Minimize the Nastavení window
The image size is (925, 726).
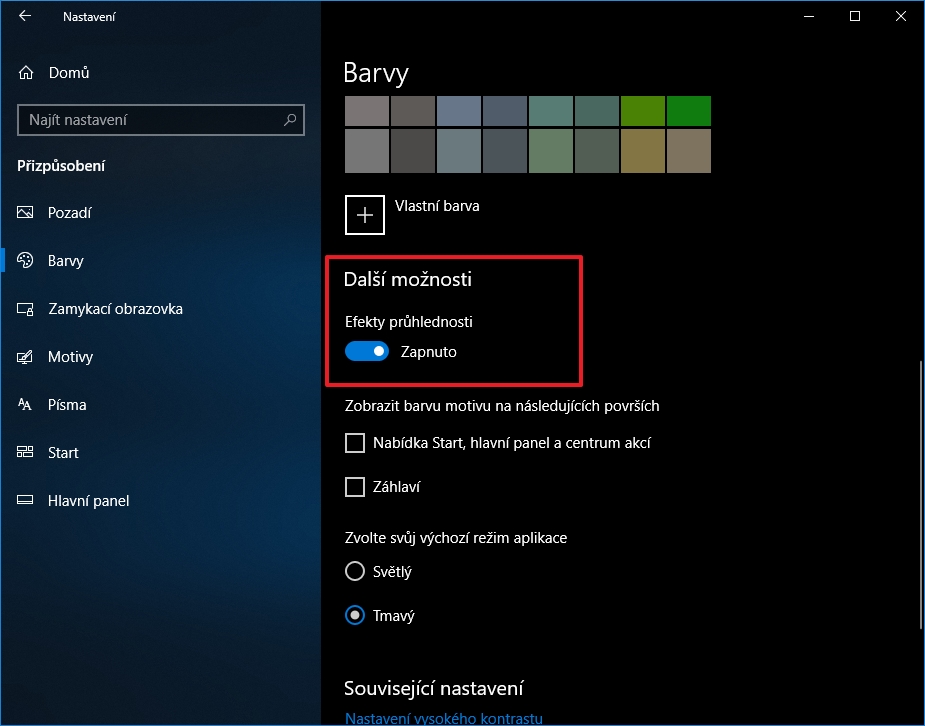click(x=809, y=17)
